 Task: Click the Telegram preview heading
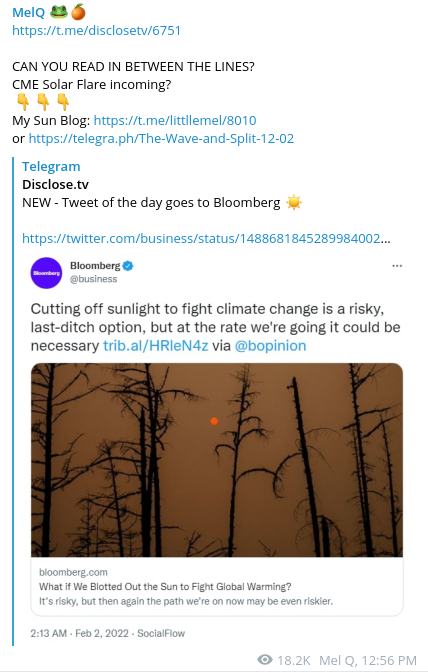click(x=51, y=166)
